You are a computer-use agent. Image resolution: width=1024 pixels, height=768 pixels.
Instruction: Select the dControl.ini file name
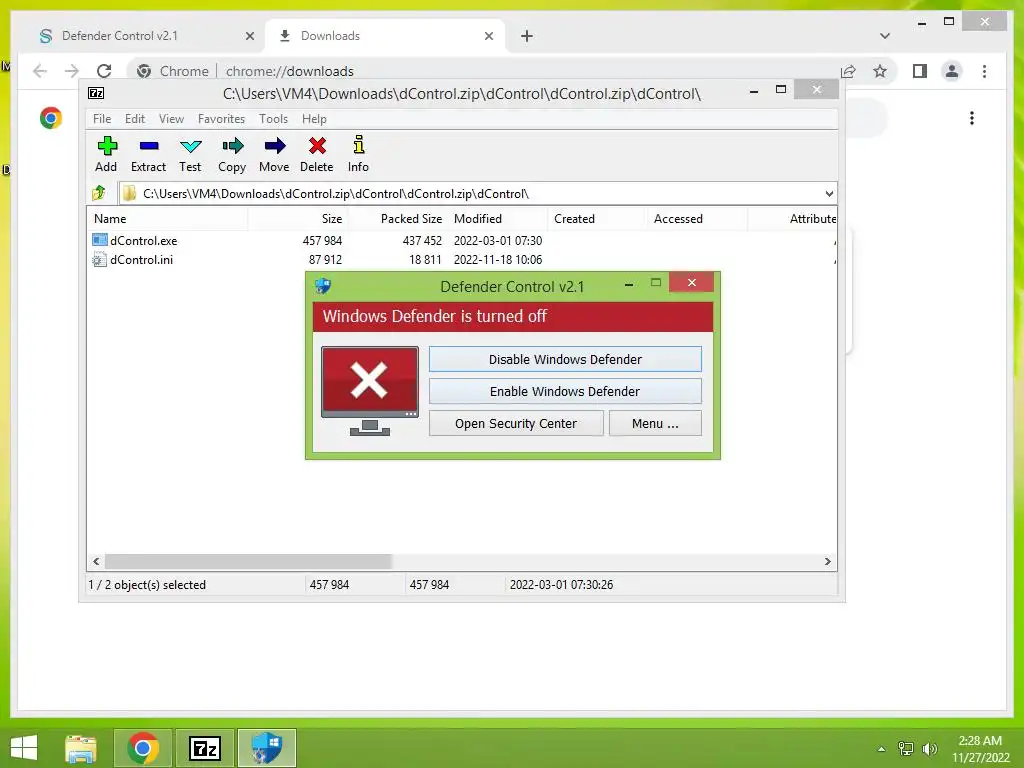pos(141,259)
